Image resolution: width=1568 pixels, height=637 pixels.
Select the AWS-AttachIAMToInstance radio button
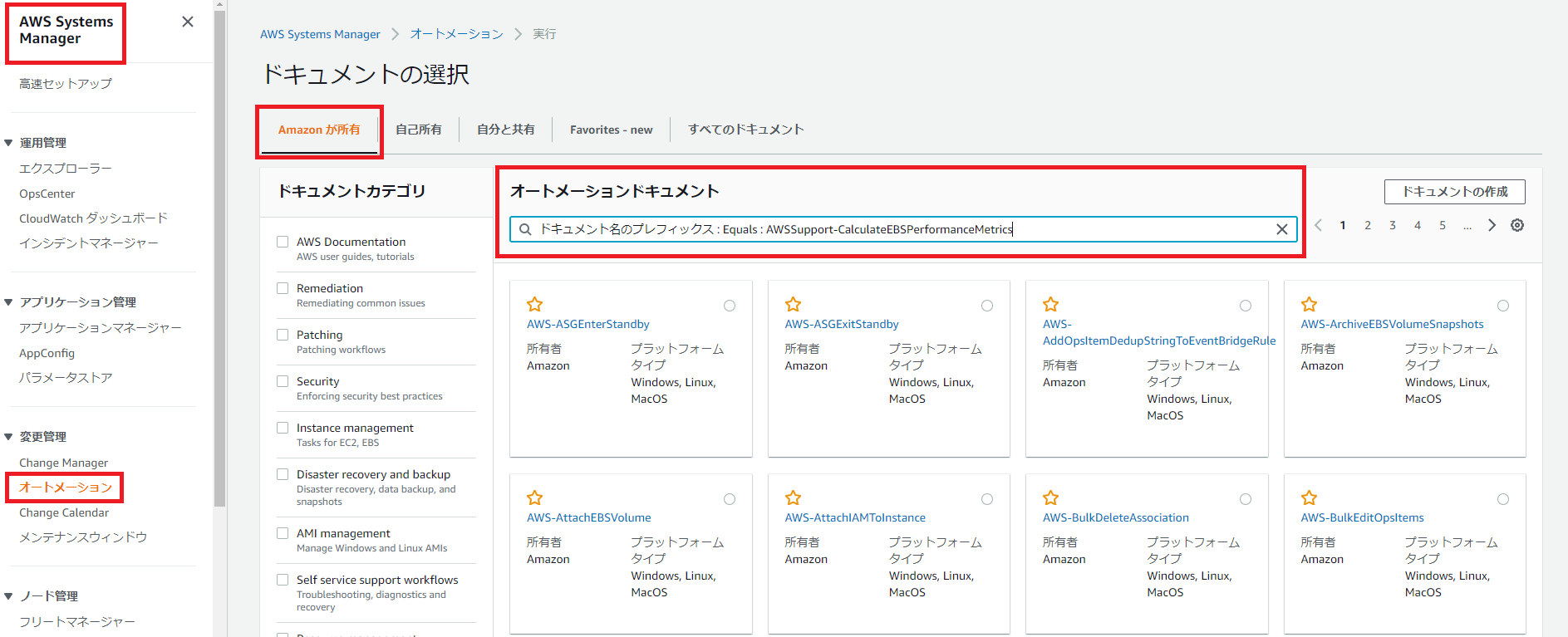pos(987,499)
